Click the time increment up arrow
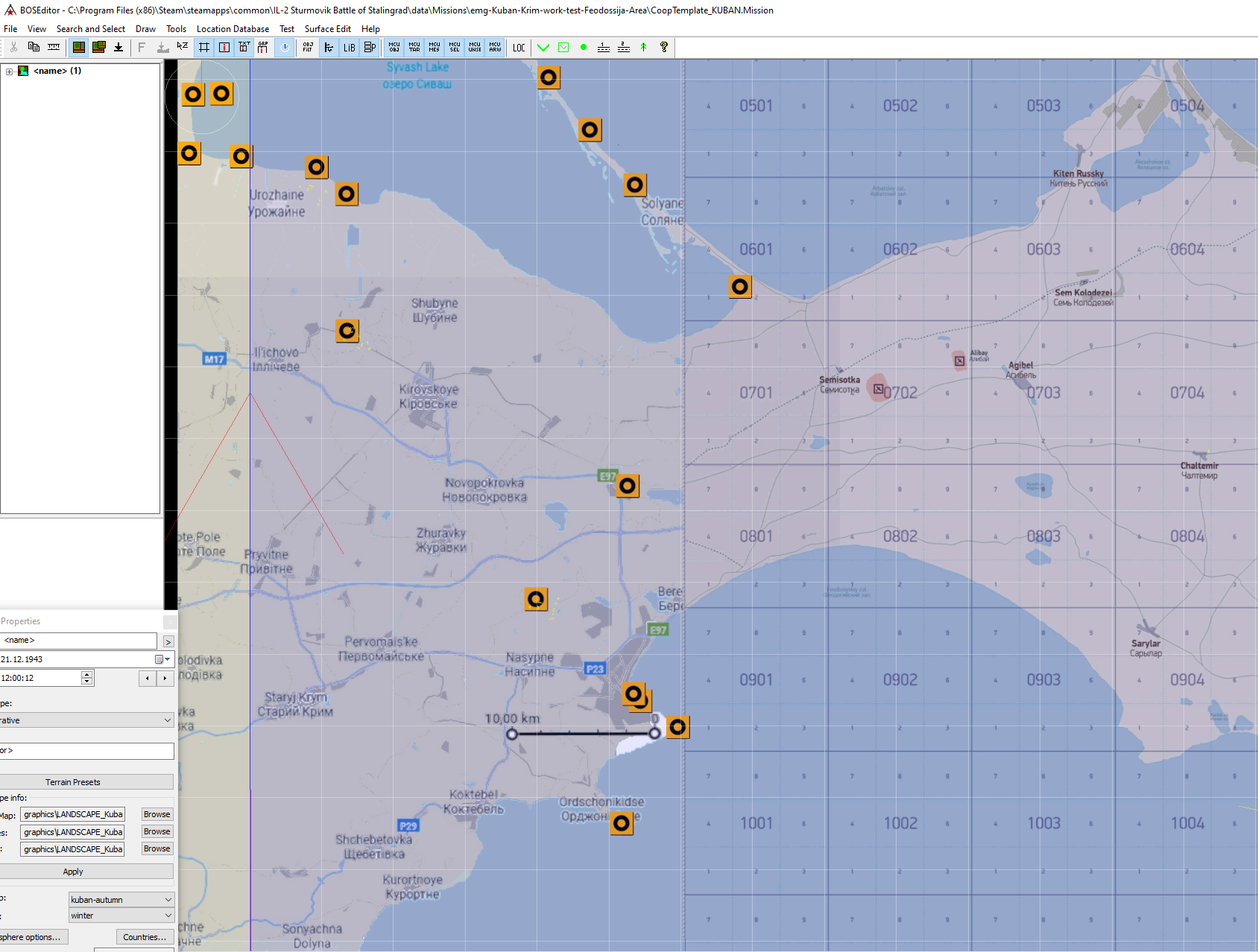This screenshot has width=1258, height=952. click(x=87, y=674)
